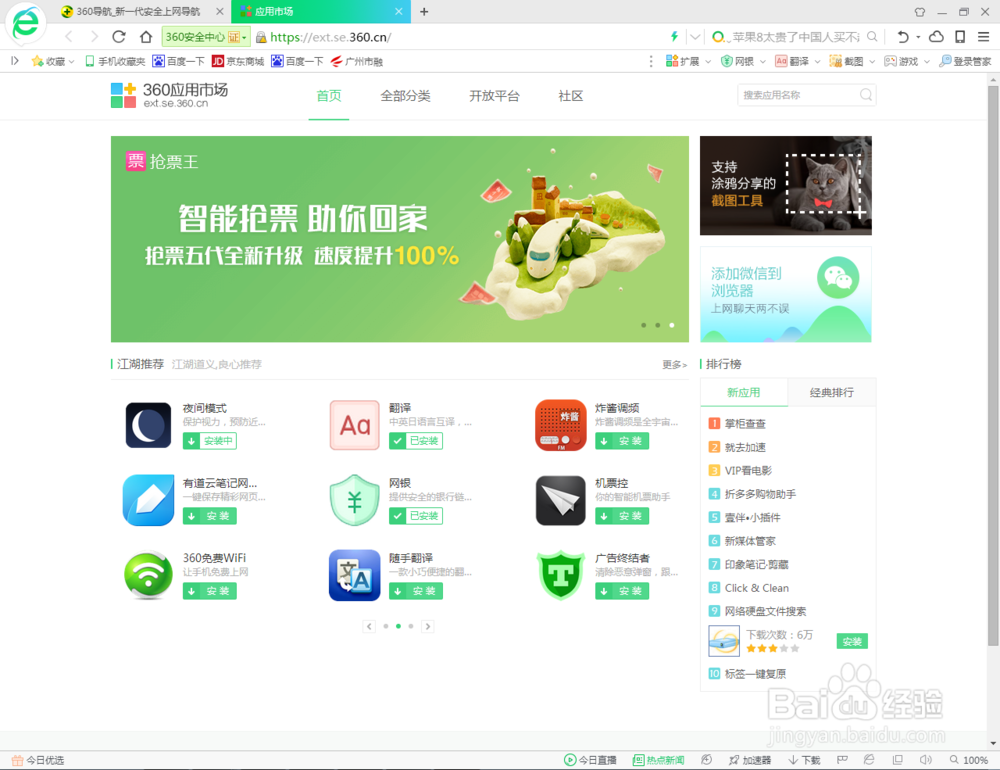The width and height of the screenshot is (1000, 770).
Task: Click the search magnifier in app search box
Action: [x=865, y=95]
